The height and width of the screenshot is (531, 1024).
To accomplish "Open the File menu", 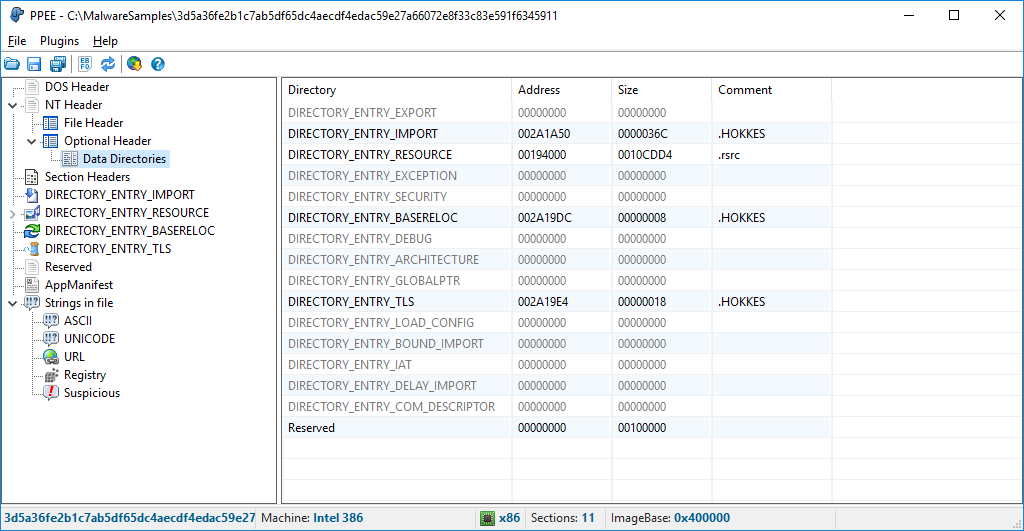I will point(17,41).
